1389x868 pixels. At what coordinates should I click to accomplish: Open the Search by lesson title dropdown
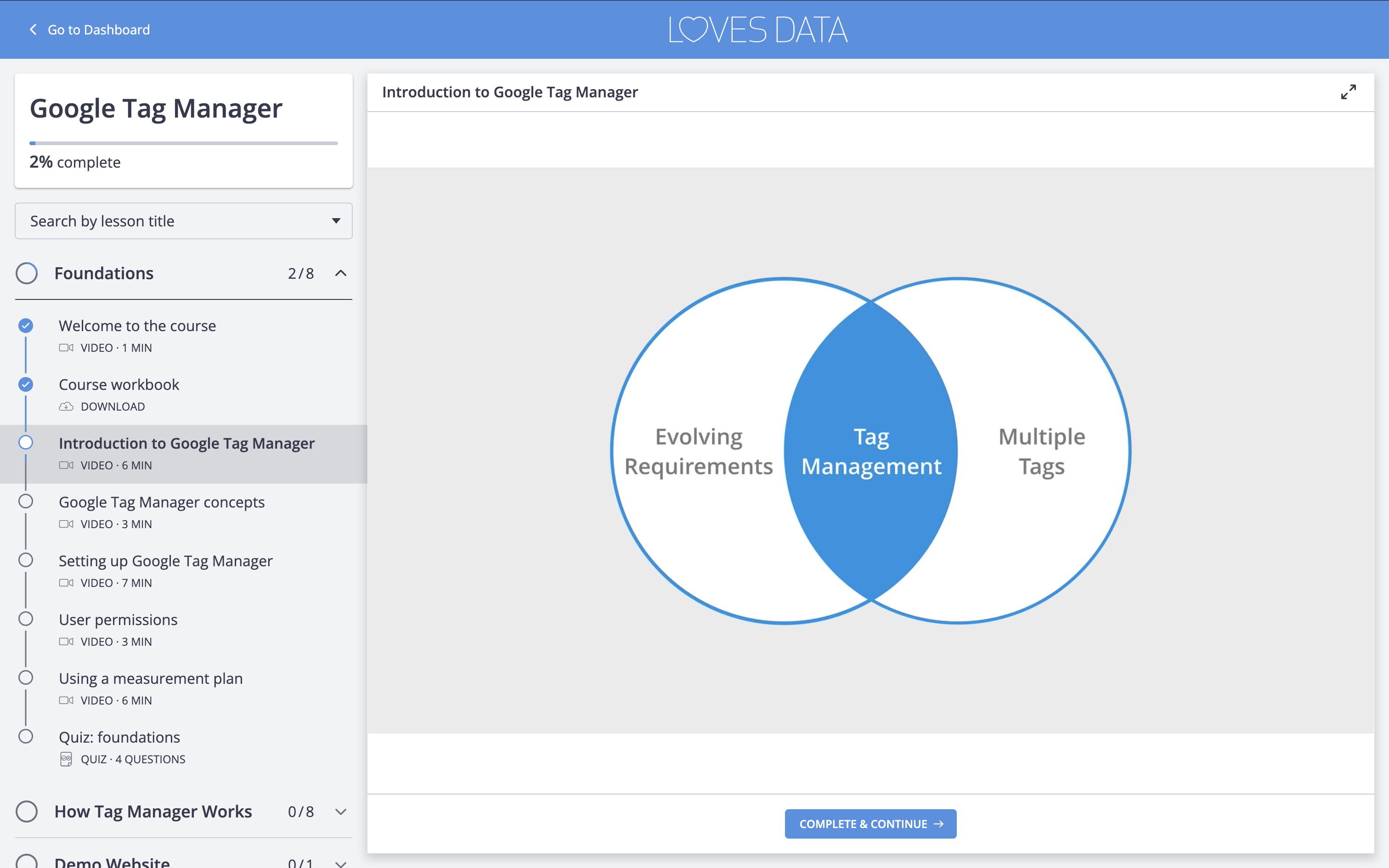coord(183,221)
